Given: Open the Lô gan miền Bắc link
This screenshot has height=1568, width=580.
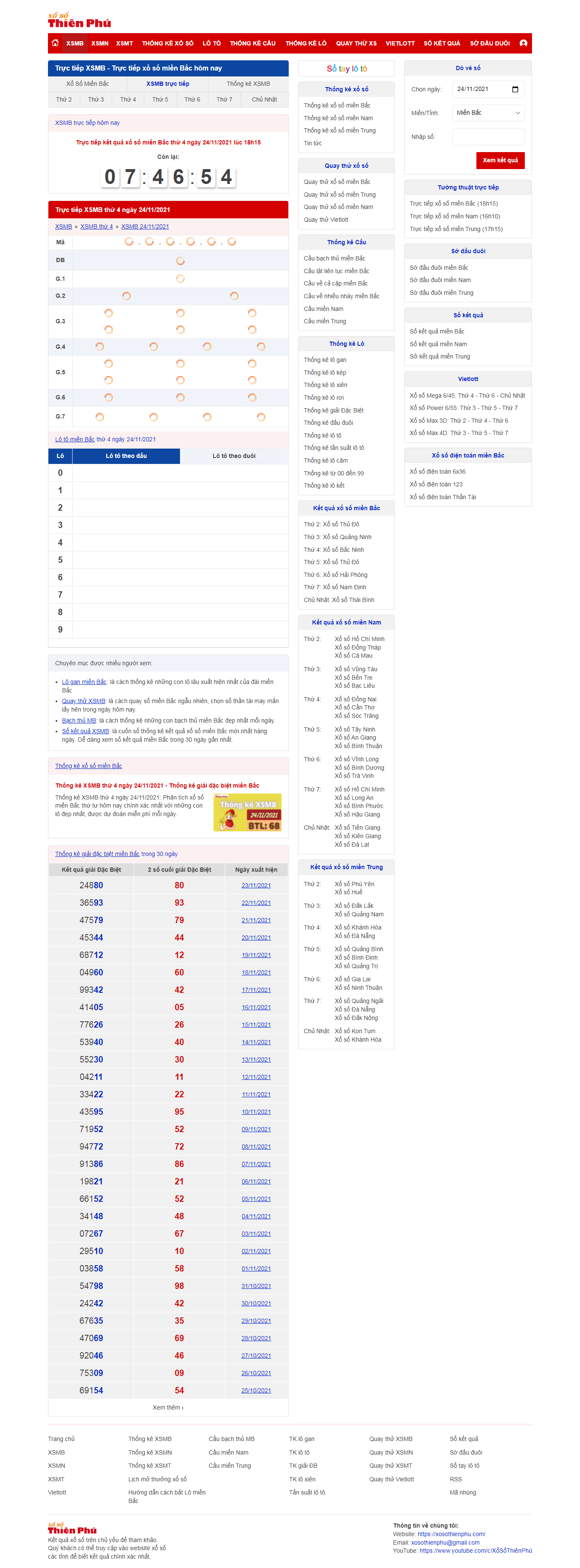Looking at the screenshot, I should [84, 682].
